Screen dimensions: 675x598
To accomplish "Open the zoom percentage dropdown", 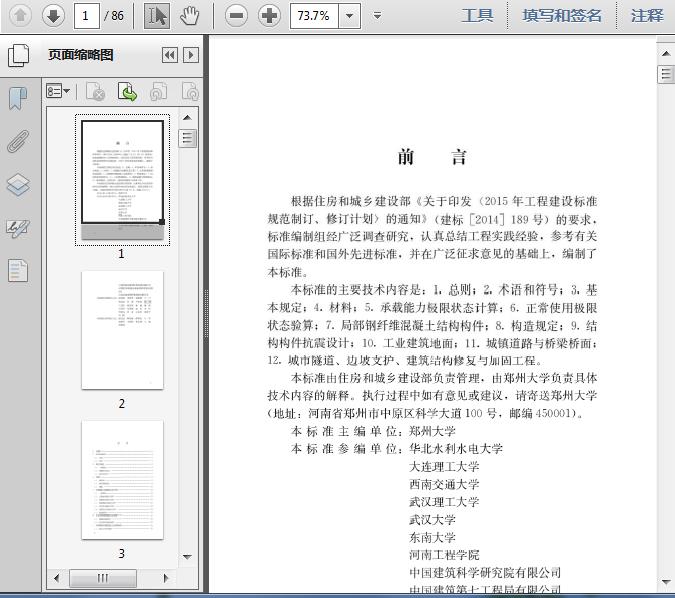I will 349,15.
